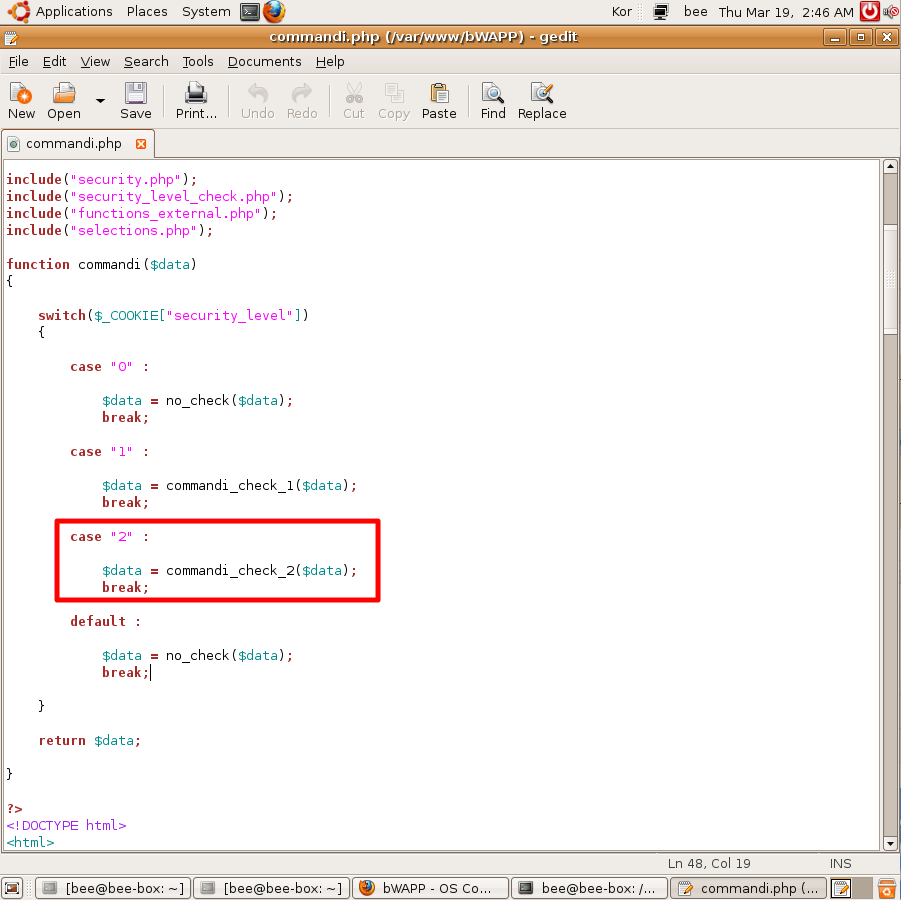Click the scrollbar down arrow
The image size is (901, 900).
(890, 844)
